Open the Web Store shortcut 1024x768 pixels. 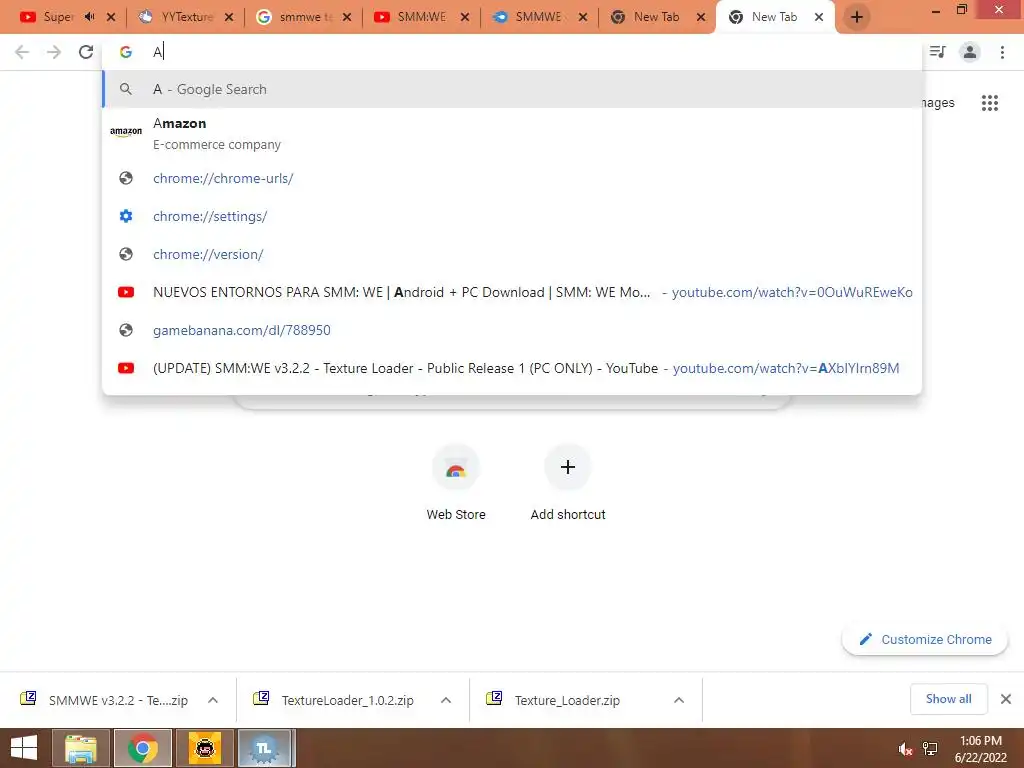tap(456, 482)
